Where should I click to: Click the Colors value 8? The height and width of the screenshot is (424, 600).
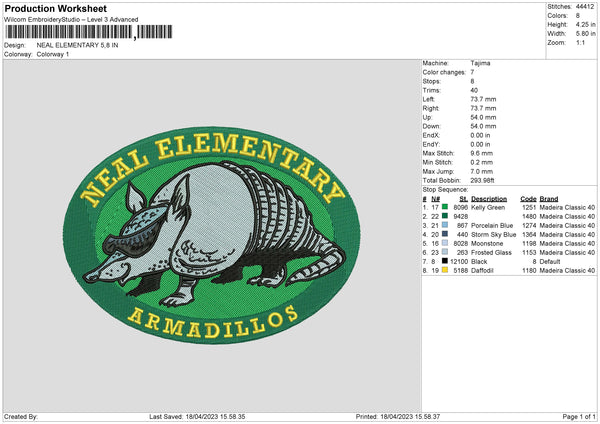click(578, 16)
